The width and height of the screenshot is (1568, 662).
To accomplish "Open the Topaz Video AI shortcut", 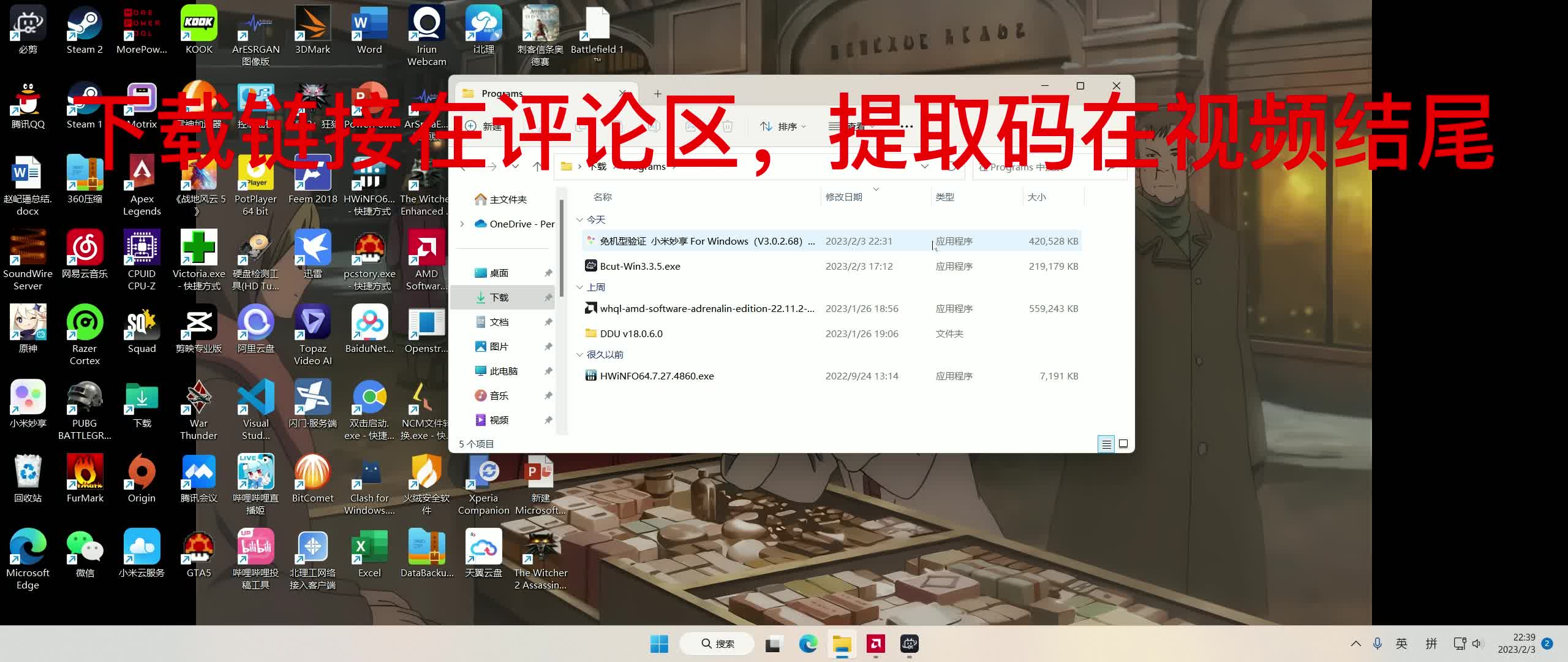I will [x=312, y=335].
